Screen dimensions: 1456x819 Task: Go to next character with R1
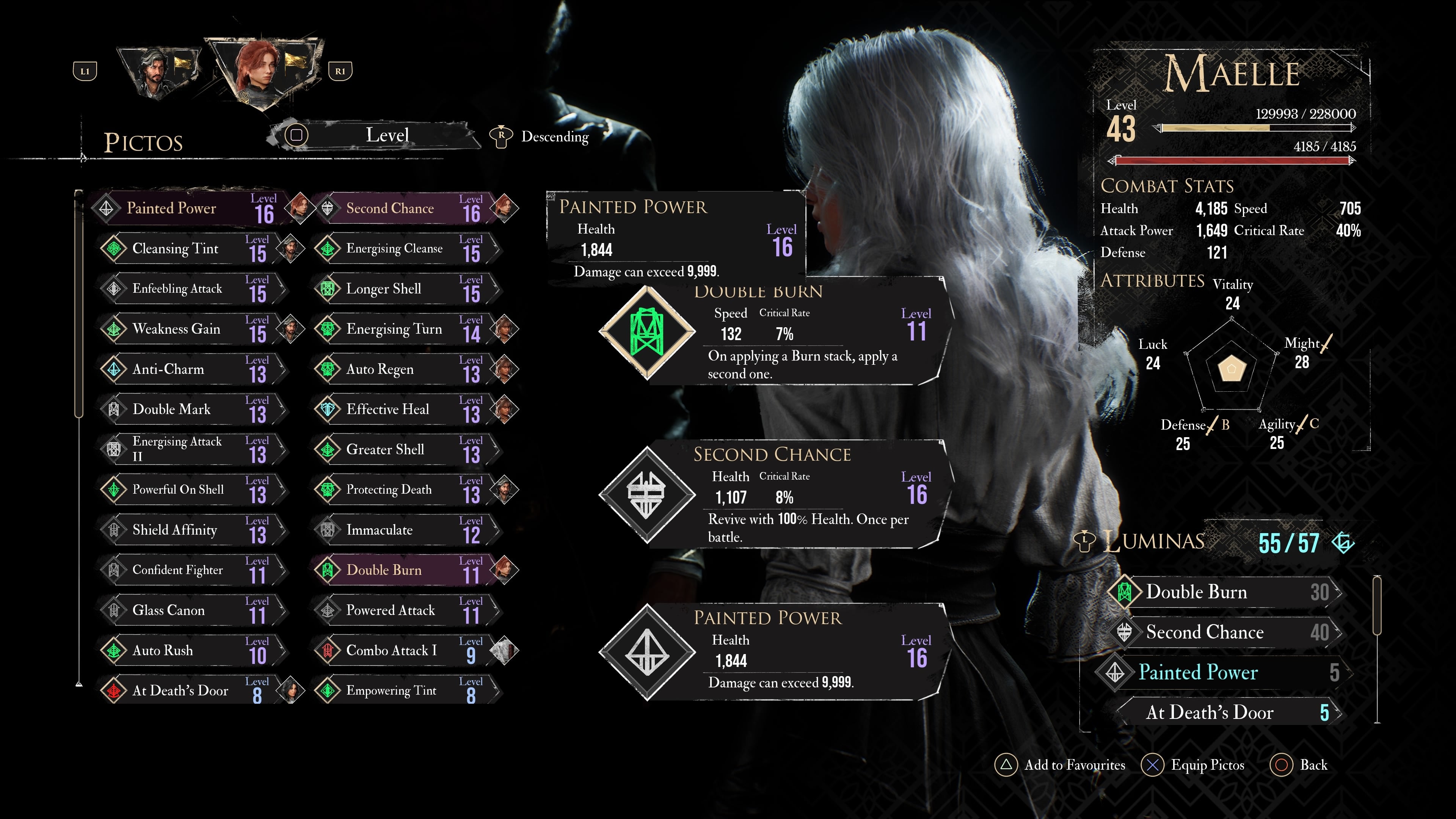point(340,71)
